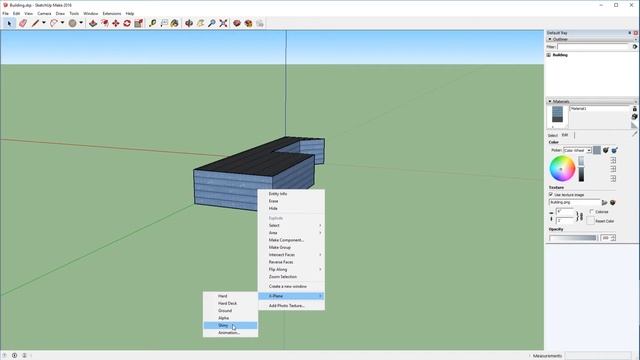
Task: Toggle Use texture image checkbox
Action: pos(551,195)
